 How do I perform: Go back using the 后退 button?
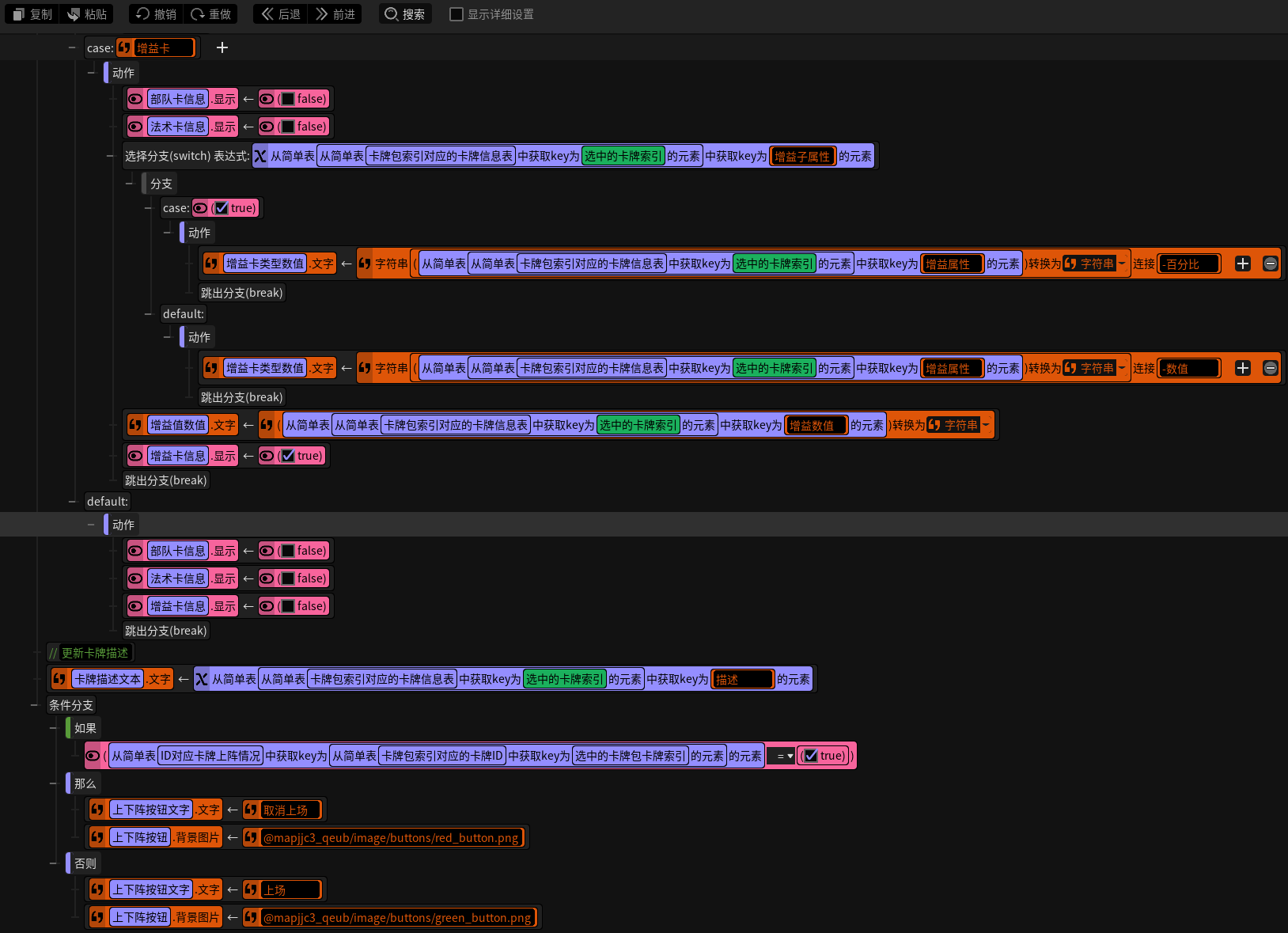click(281, 14)
